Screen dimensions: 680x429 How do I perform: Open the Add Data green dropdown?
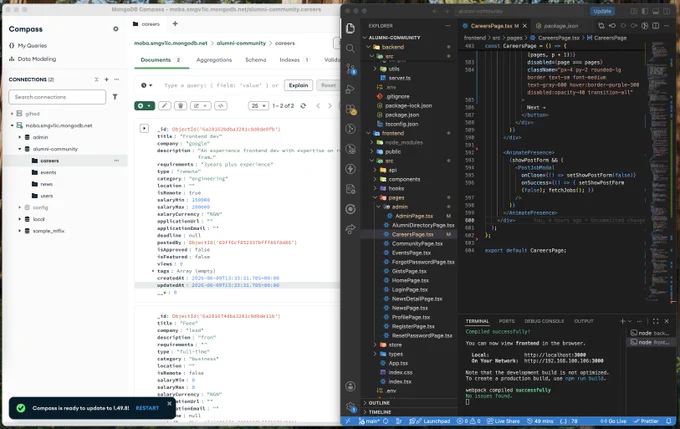(x=144, y=106)
